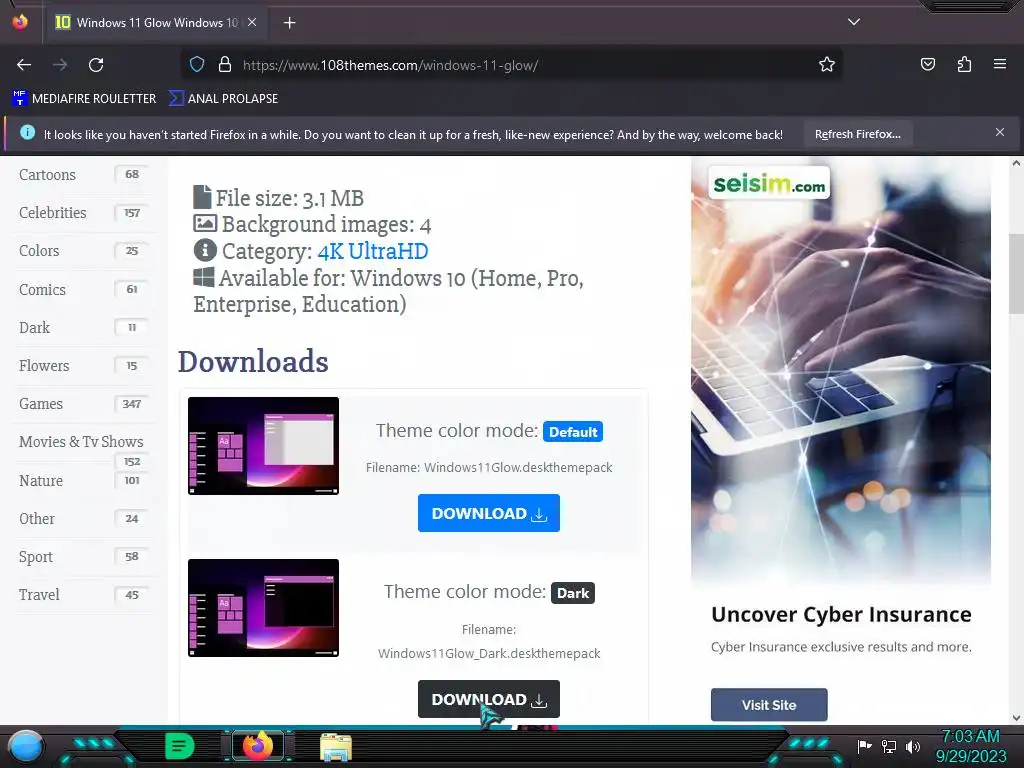This screenshot has height=768, width=1024.
Task: Open the Extensions puzzle icon
Action: [x=964, y=64]
